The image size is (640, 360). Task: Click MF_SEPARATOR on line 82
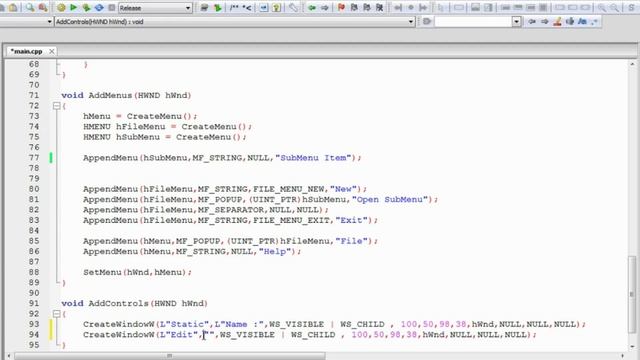click(231, 210)
